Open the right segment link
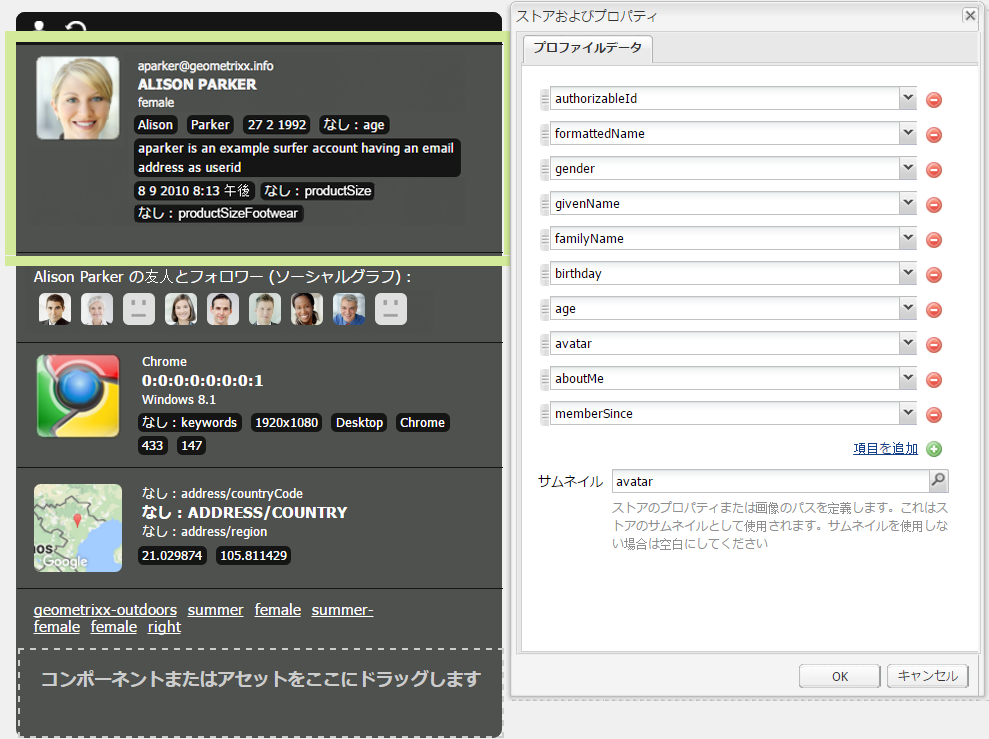The width and height of the screenshot is (989, 739). pos(164,627)
